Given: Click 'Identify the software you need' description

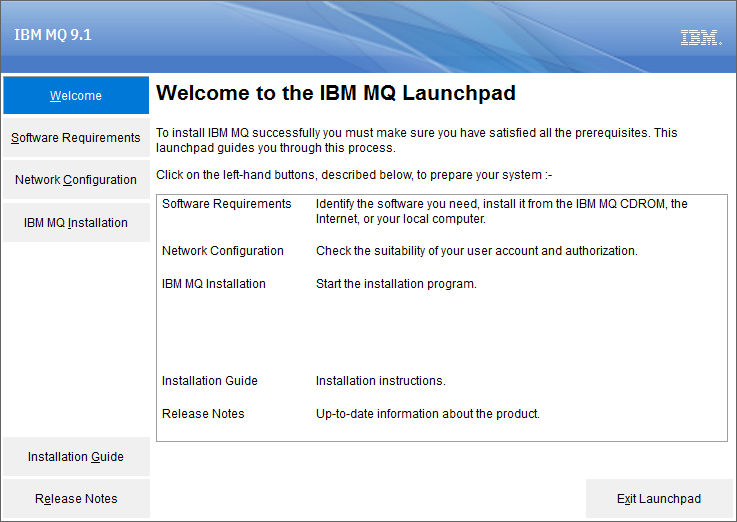Looking at the screenshot, I should (502, 211).
